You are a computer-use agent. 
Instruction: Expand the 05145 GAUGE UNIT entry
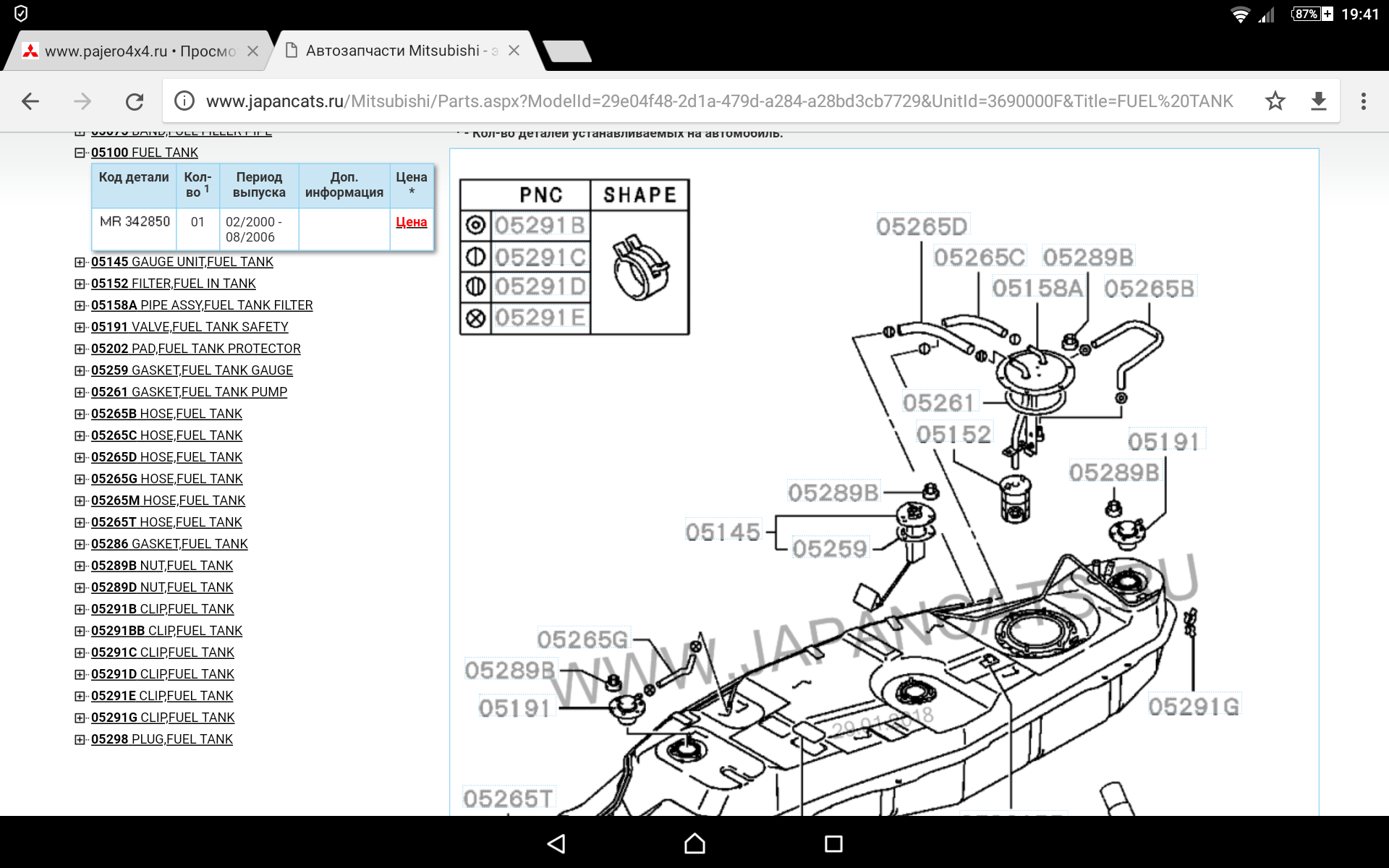tap(80, 262)
